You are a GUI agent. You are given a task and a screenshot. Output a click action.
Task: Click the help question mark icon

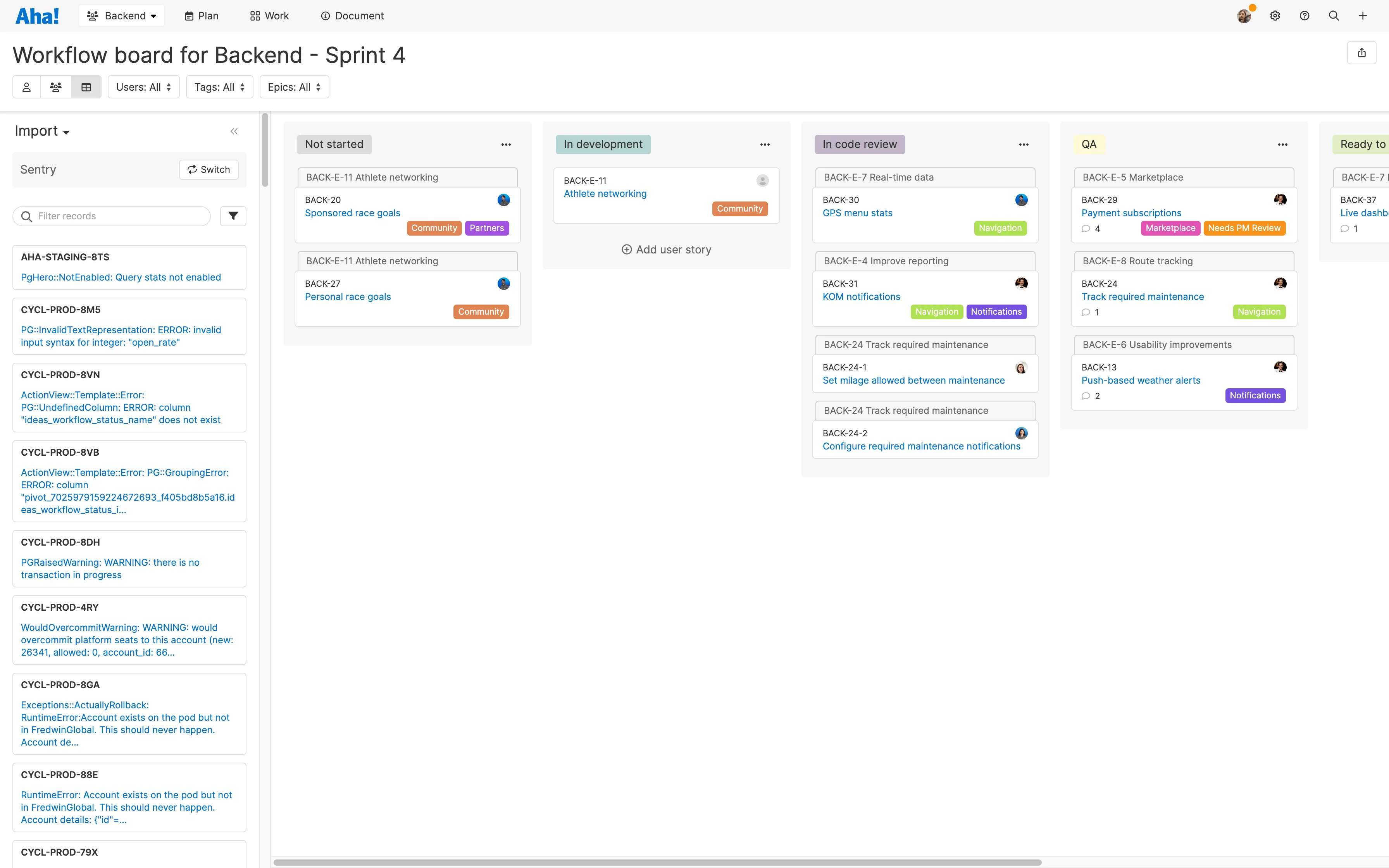pos(1304,16)
